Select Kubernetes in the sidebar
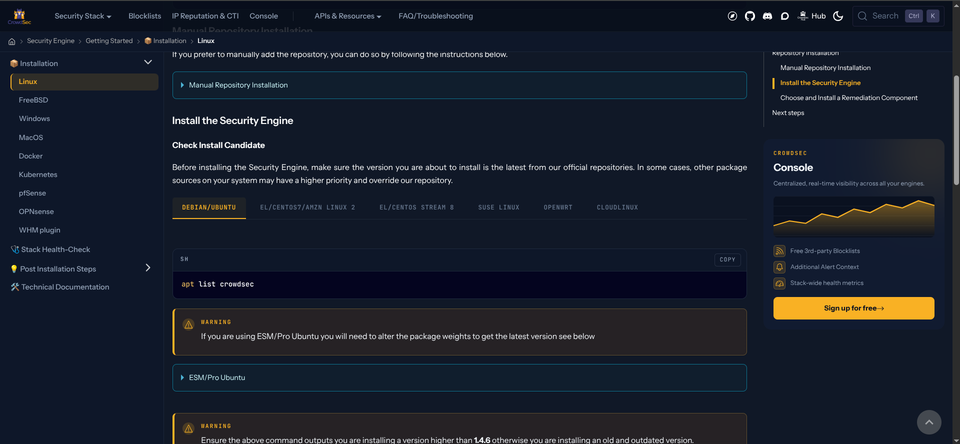 coord(38,175)
